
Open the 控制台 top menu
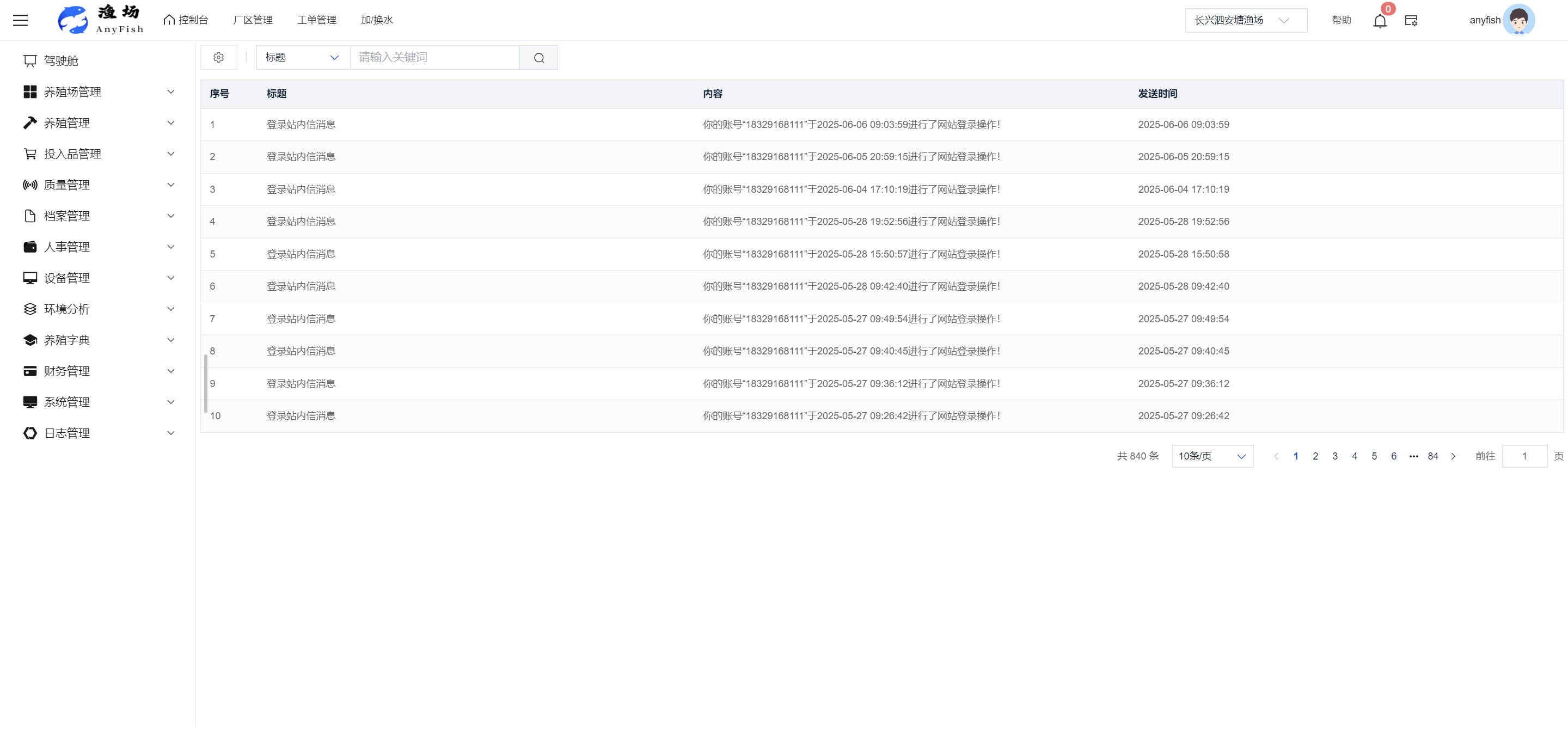(x=186, y=20)
